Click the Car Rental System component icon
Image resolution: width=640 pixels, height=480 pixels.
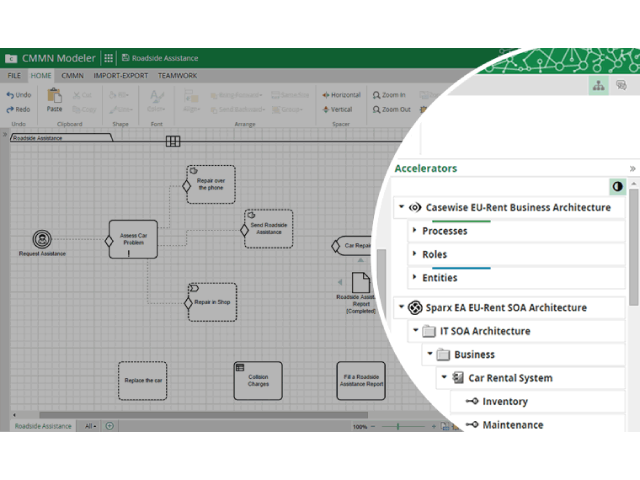pos(458,378)
